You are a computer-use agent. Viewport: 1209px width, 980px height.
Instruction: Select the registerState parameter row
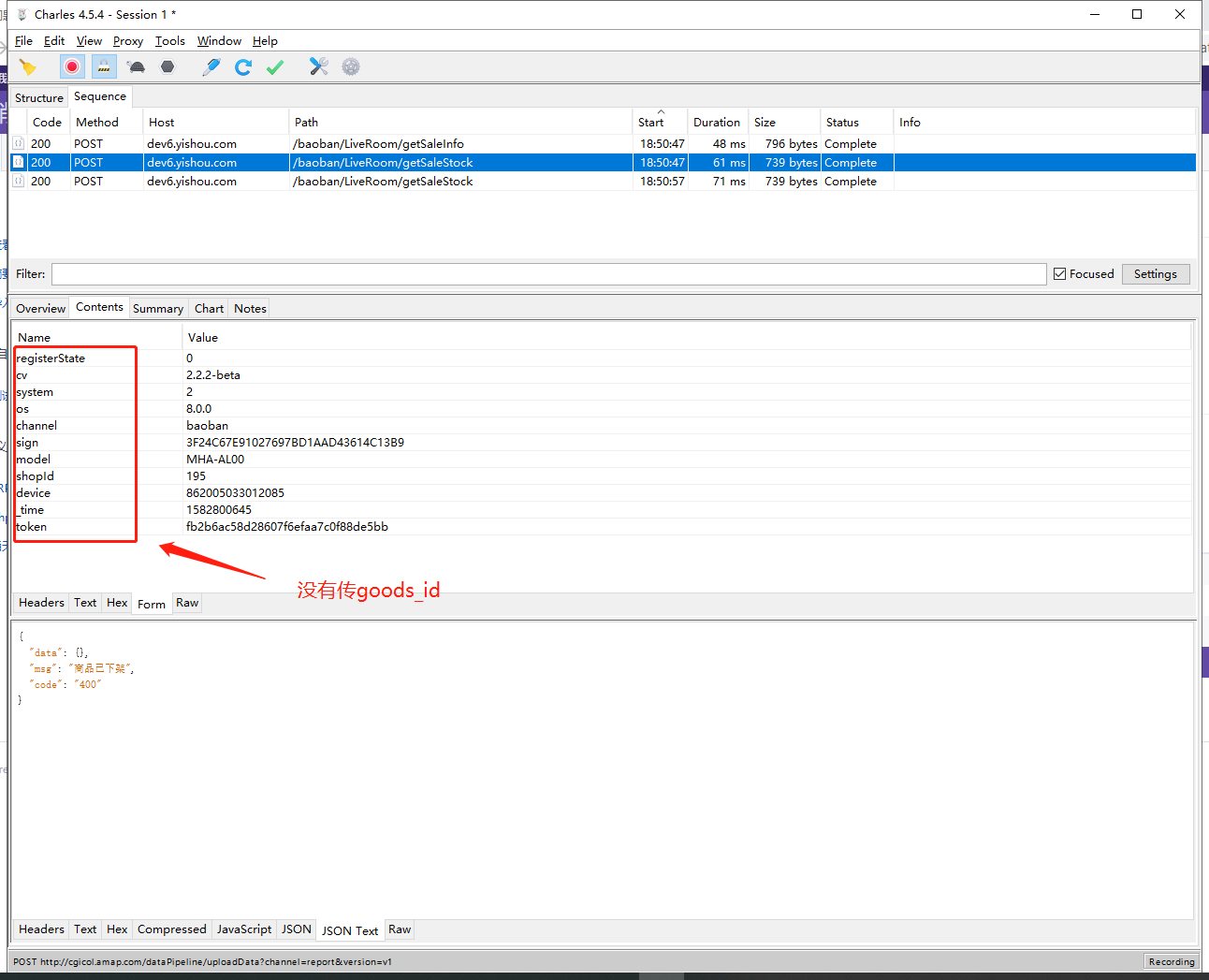coord(602,358)
